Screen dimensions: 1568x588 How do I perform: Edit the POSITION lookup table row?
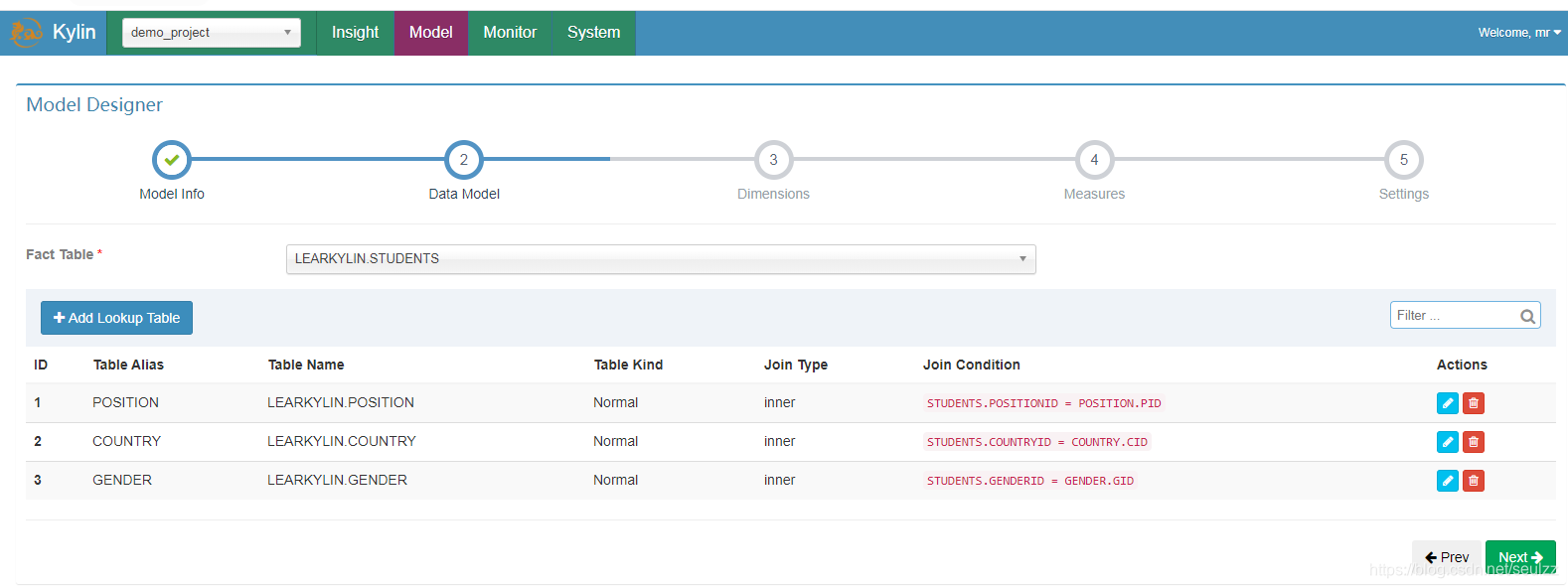1448,403
